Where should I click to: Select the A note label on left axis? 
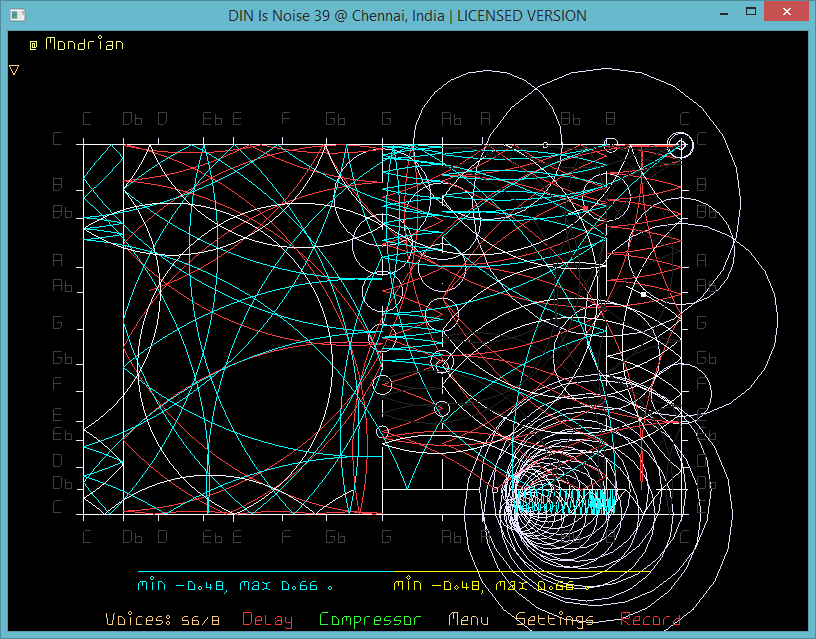(x=58, y=260)
